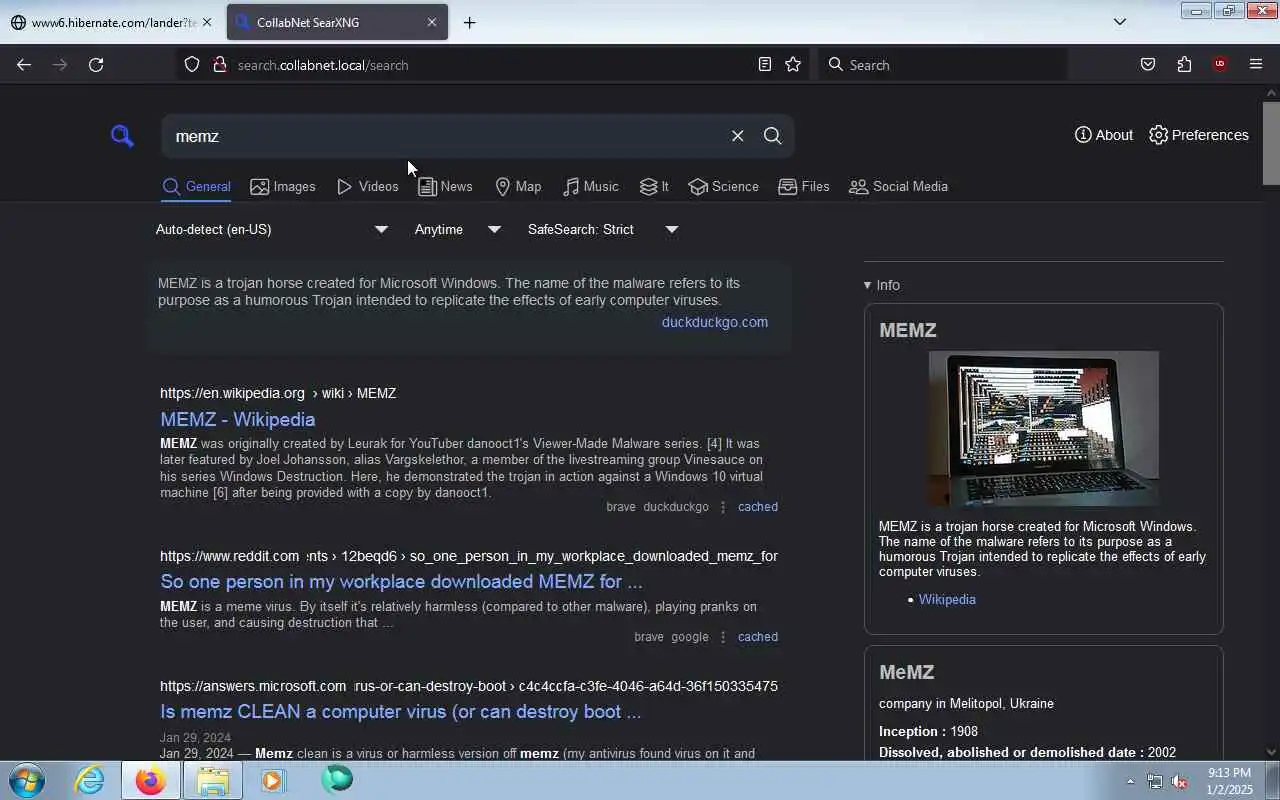Open the list all tabs dropdown
This screenshot has height=800, width=1280.
[x=1120, y=22]
